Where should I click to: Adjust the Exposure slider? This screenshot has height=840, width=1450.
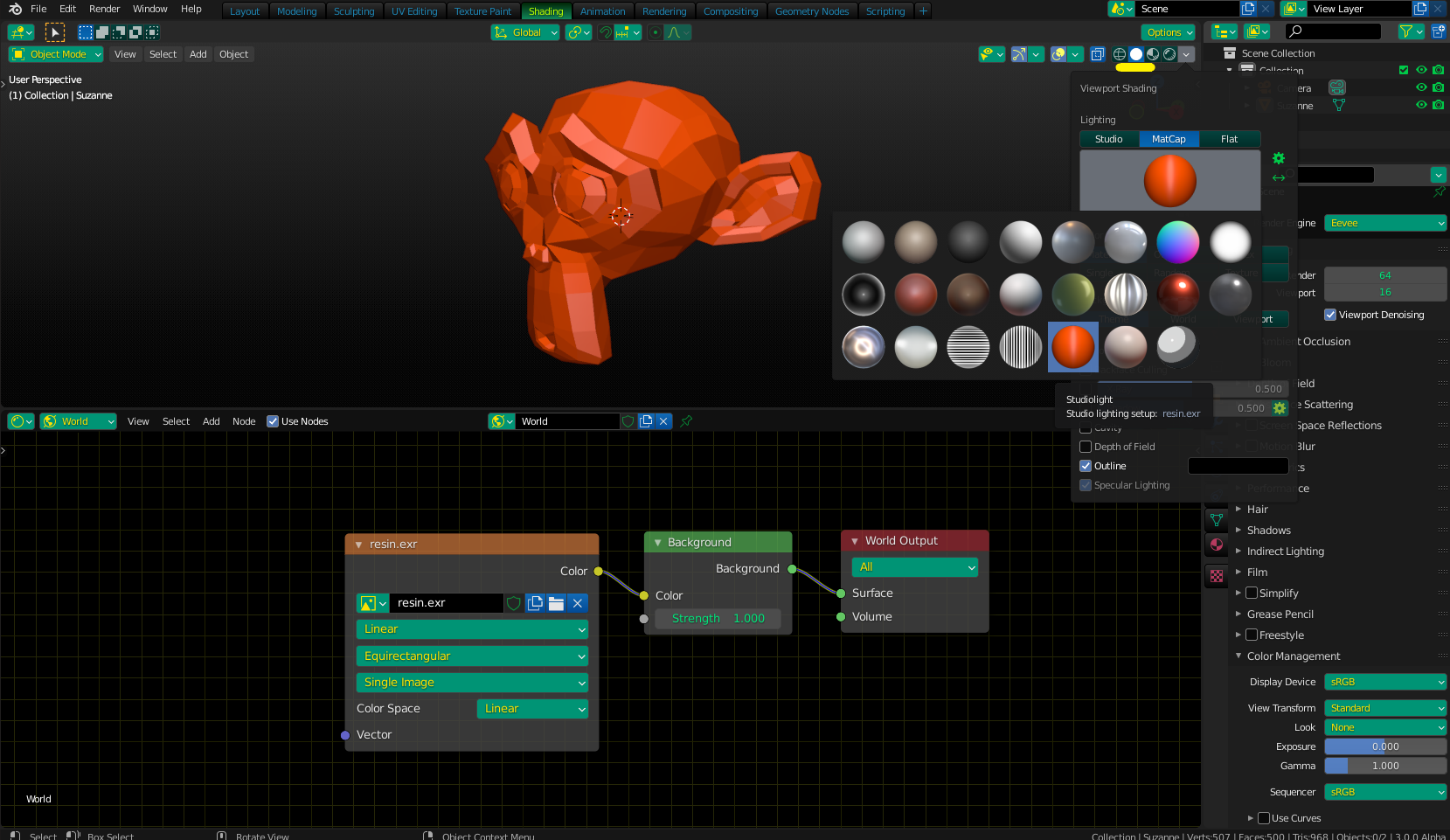1385,746
